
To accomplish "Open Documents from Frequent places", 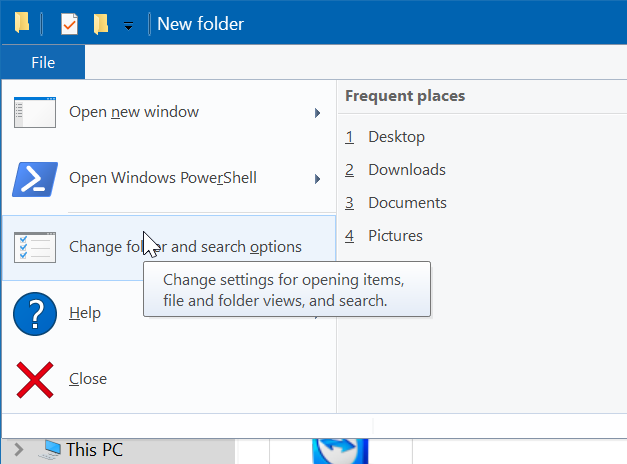I will (x=395, y=203).
